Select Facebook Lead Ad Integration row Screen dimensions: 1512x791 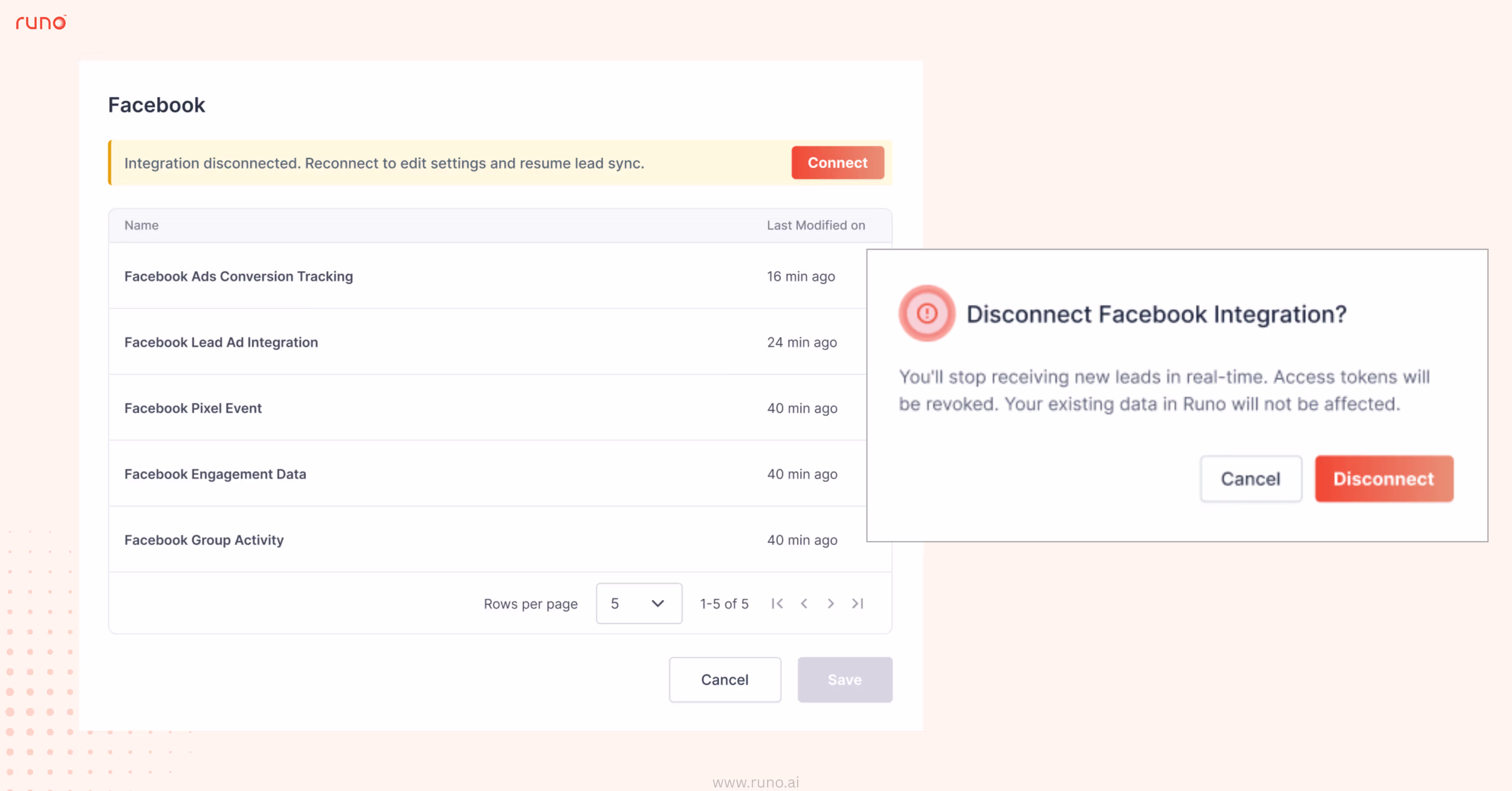point(488,342)
